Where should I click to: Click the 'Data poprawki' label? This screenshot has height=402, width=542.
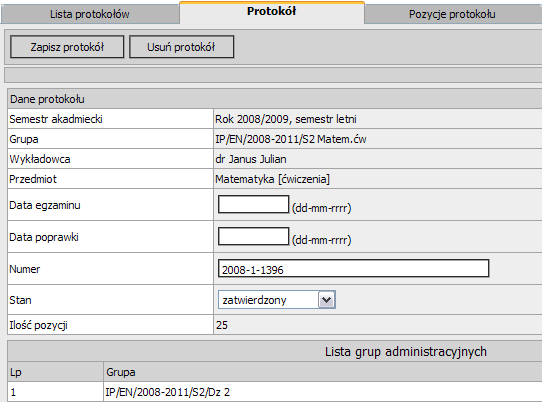(x=44, y=237)
